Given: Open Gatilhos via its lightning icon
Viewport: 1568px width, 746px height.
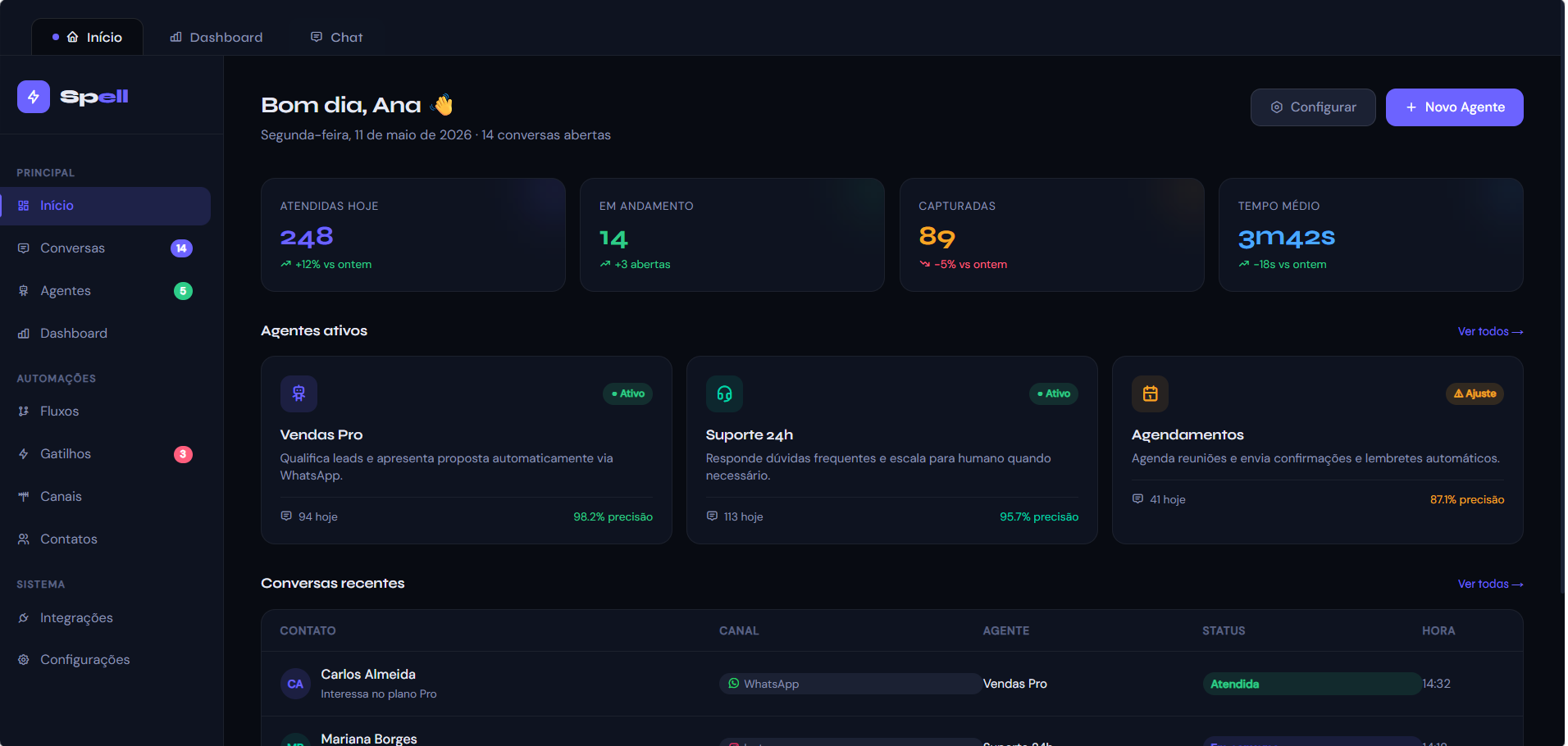Looking at the screenshot, I should [x=24, y=454].
